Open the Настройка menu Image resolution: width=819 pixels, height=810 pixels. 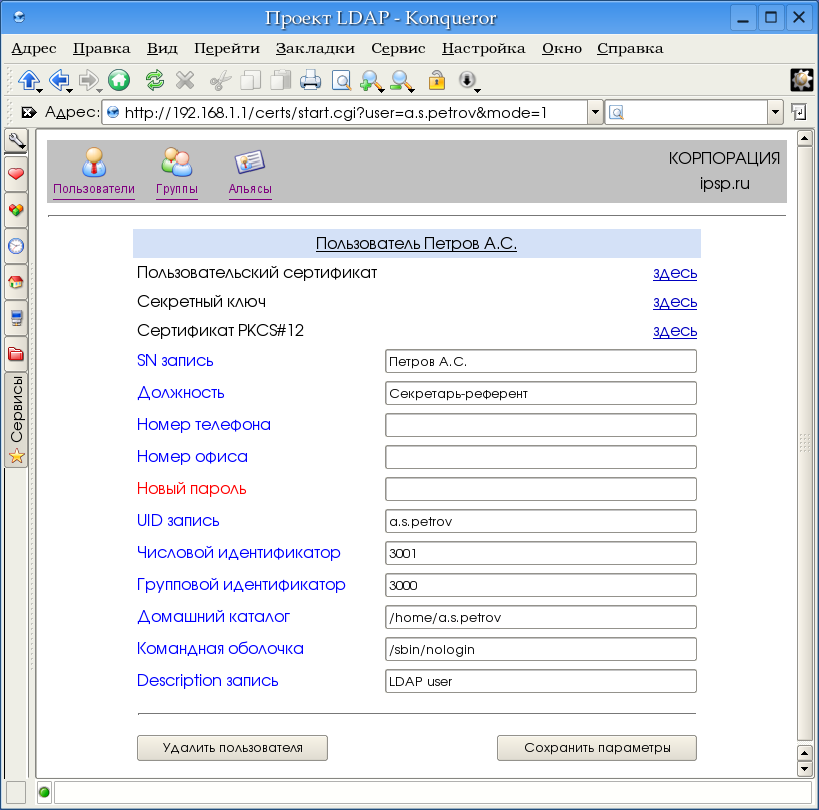click(483, 48)
